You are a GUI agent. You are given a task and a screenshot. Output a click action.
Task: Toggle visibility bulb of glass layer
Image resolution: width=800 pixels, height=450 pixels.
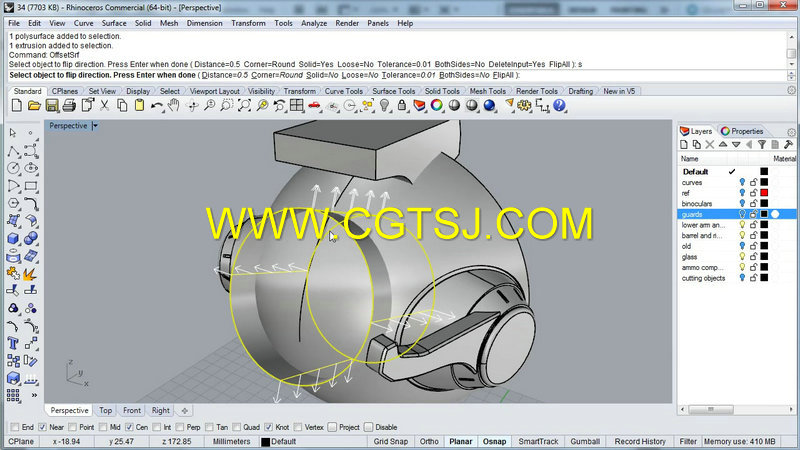pos(742,257)
